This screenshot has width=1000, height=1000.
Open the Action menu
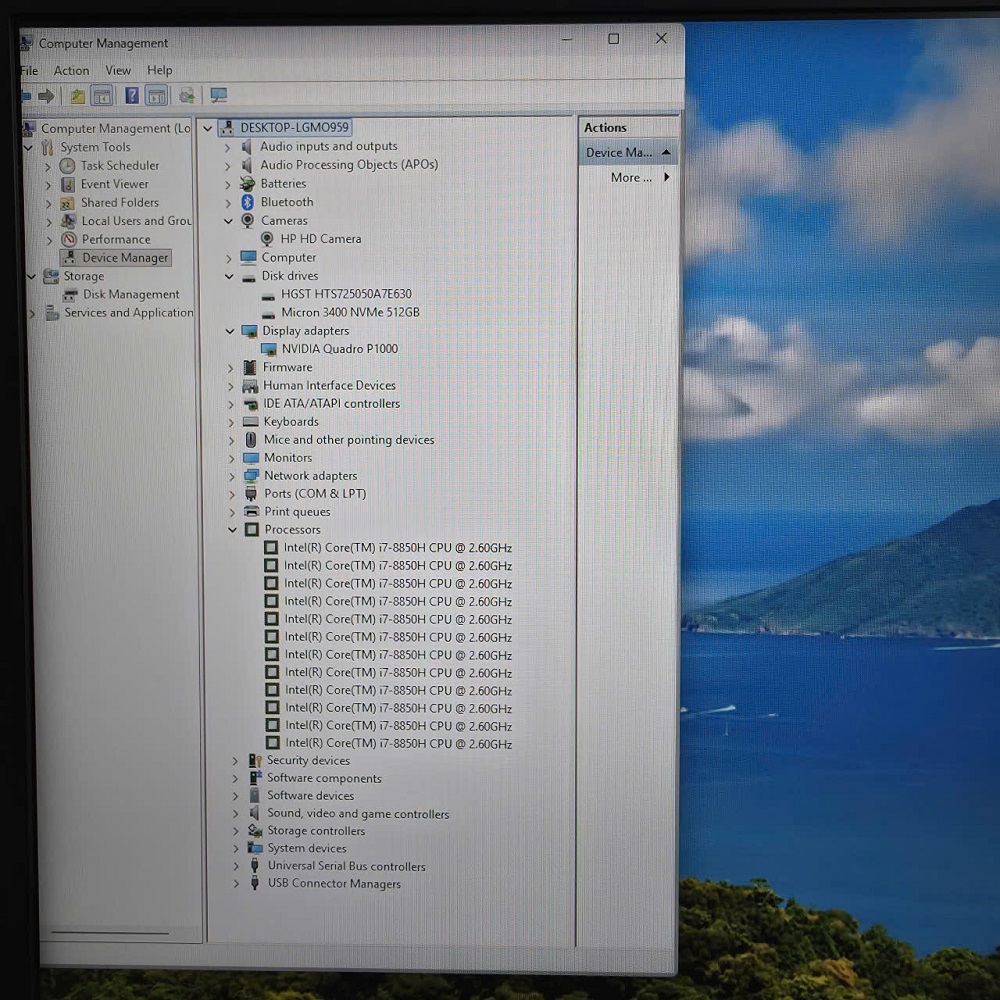click(71, 71)
